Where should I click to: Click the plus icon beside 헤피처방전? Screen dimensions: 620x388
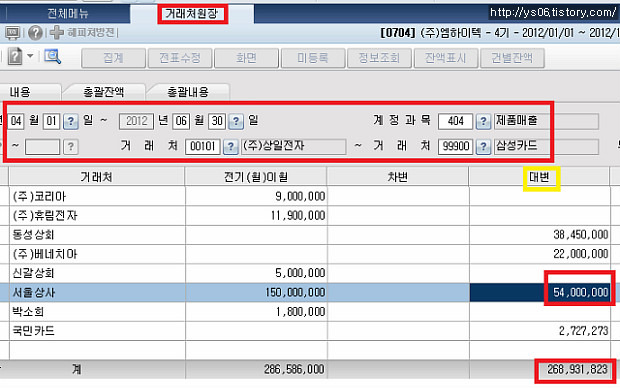[57, 32]
